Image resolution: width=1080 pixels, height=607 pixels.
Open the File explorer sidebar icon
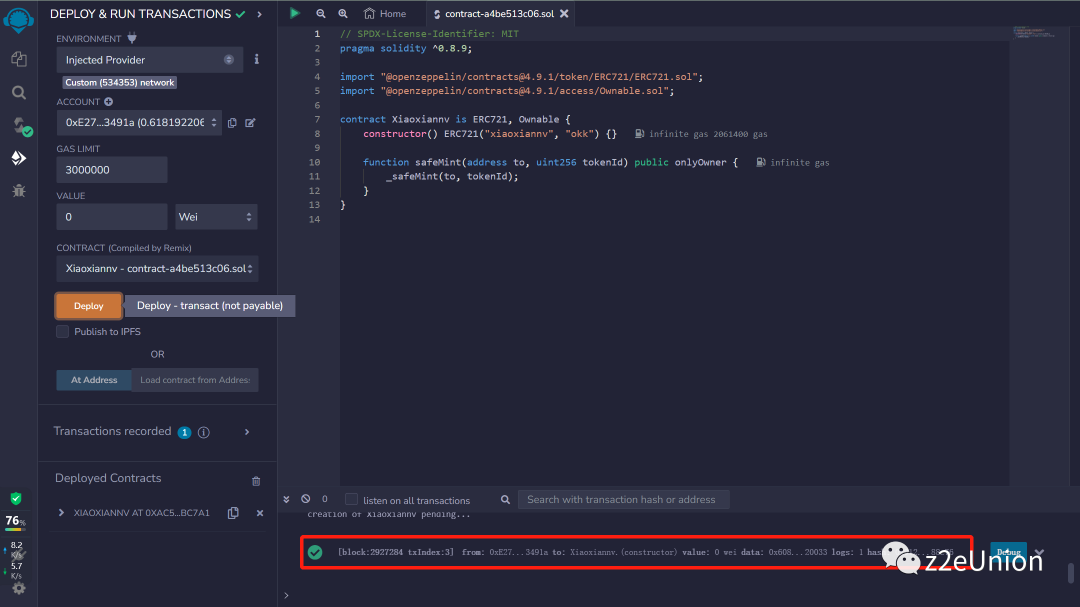pyautogui.click(x=18, y=60)
